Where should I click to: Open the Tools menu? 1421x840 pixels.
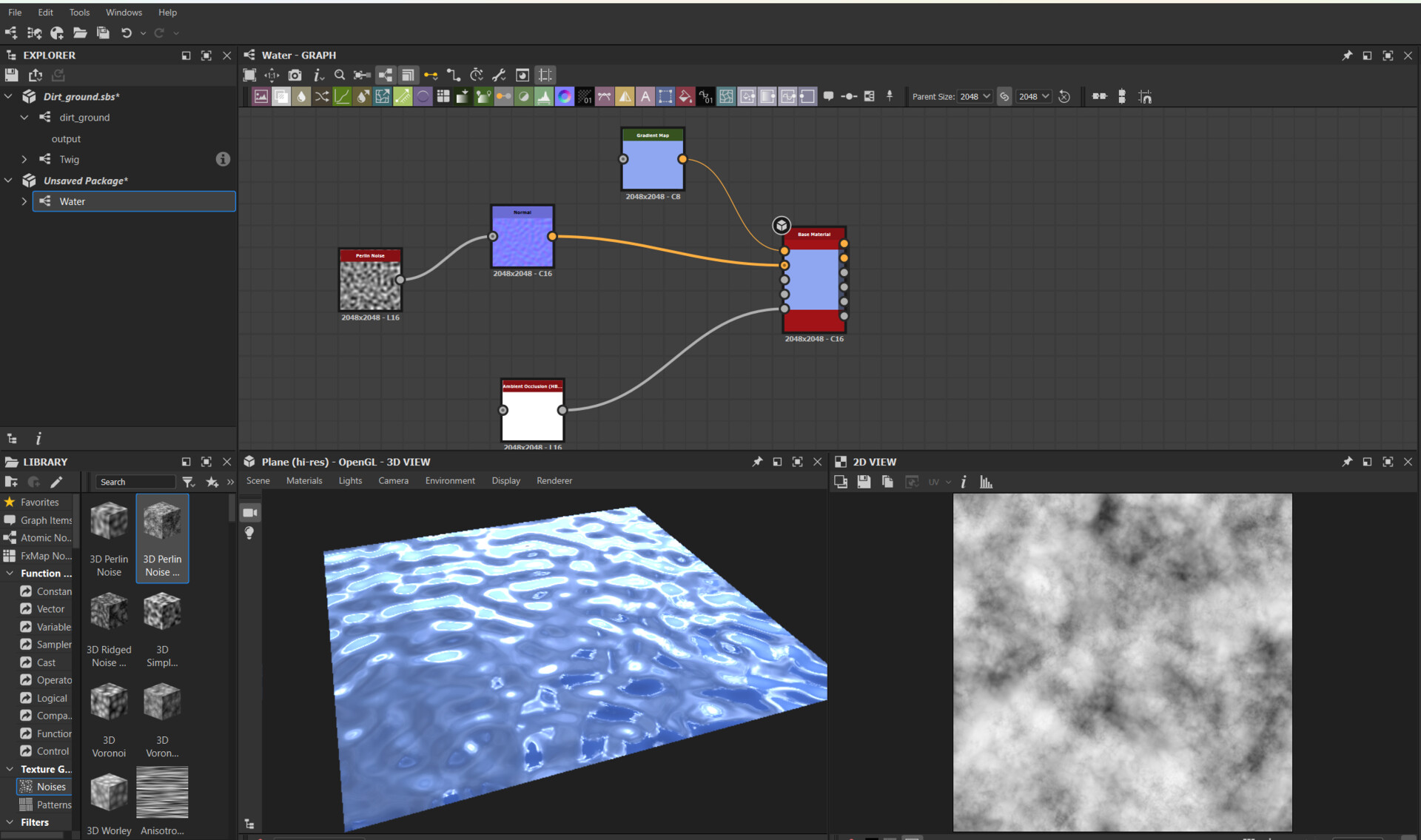click(78, 12)
